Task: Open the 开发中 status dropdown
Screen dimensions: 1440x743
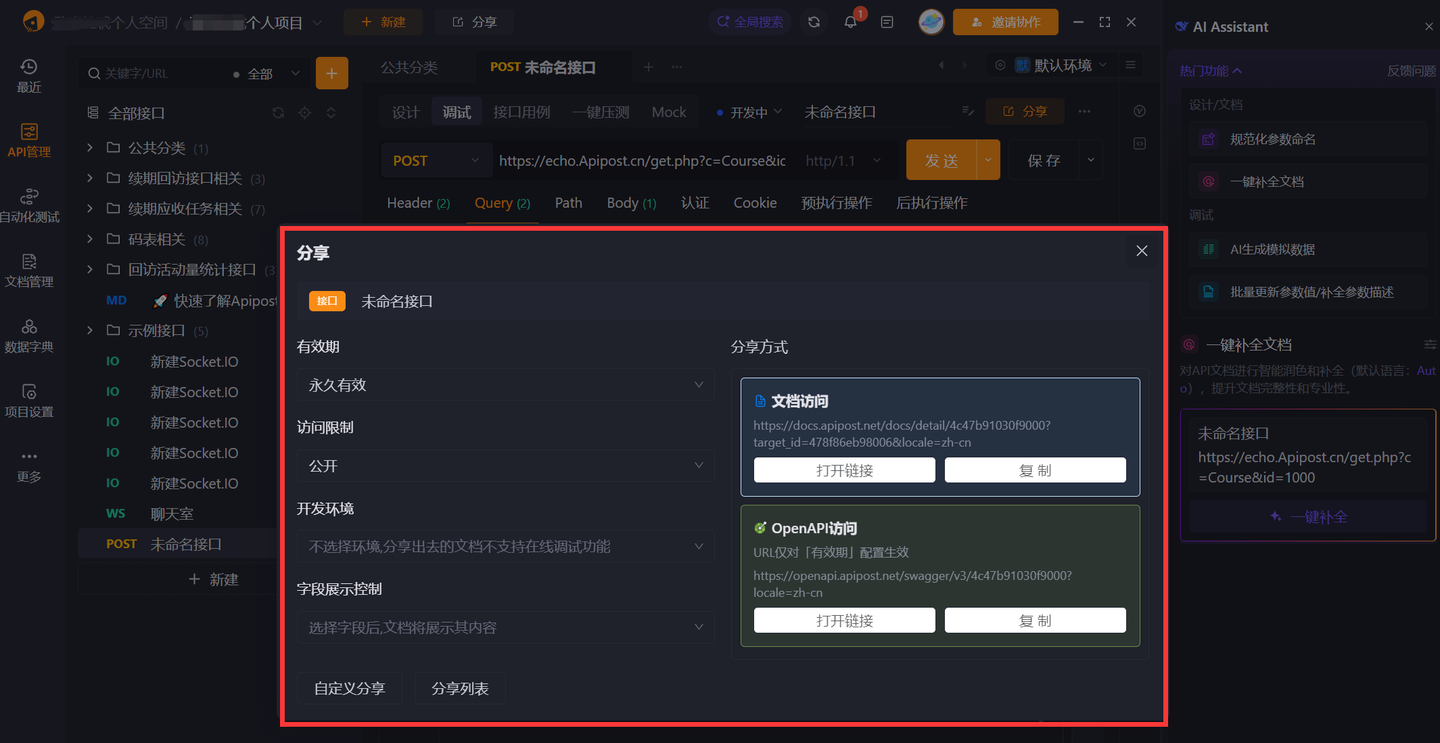Action: [x=749, y=112]
